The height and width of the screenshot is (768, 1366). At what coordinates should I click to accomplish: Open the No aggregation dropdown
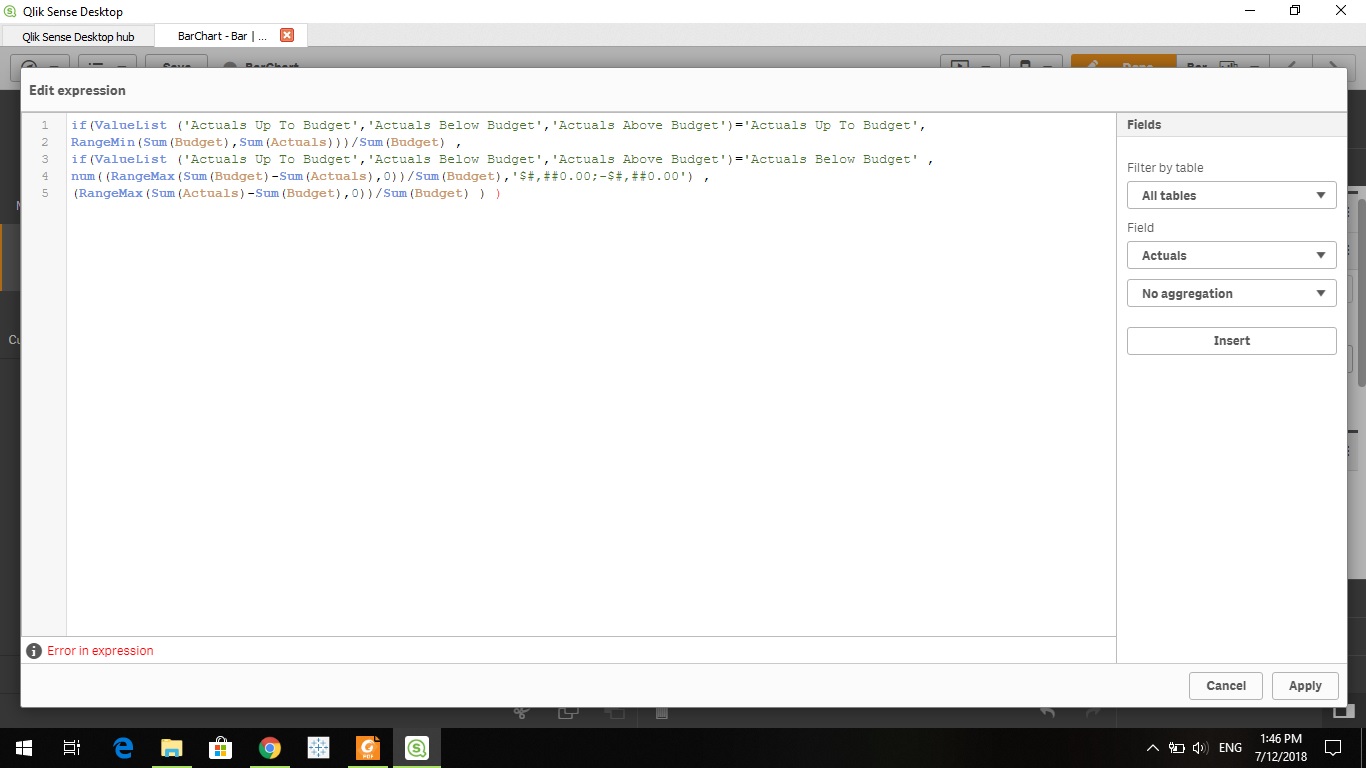1232,294
